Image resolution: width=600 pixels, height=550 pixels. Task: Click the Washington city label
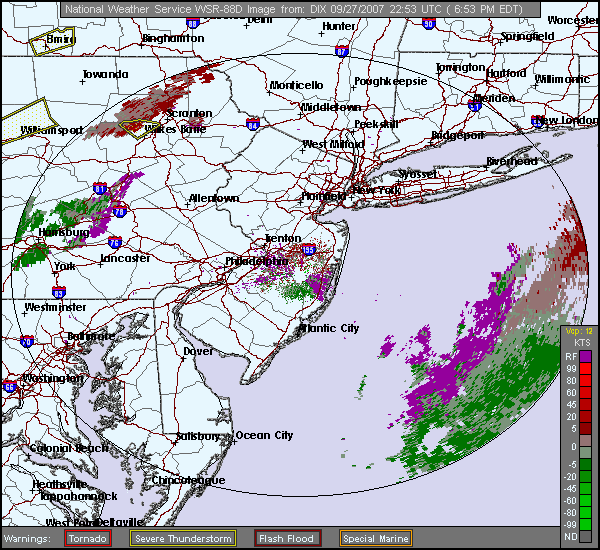coord(53,379)
